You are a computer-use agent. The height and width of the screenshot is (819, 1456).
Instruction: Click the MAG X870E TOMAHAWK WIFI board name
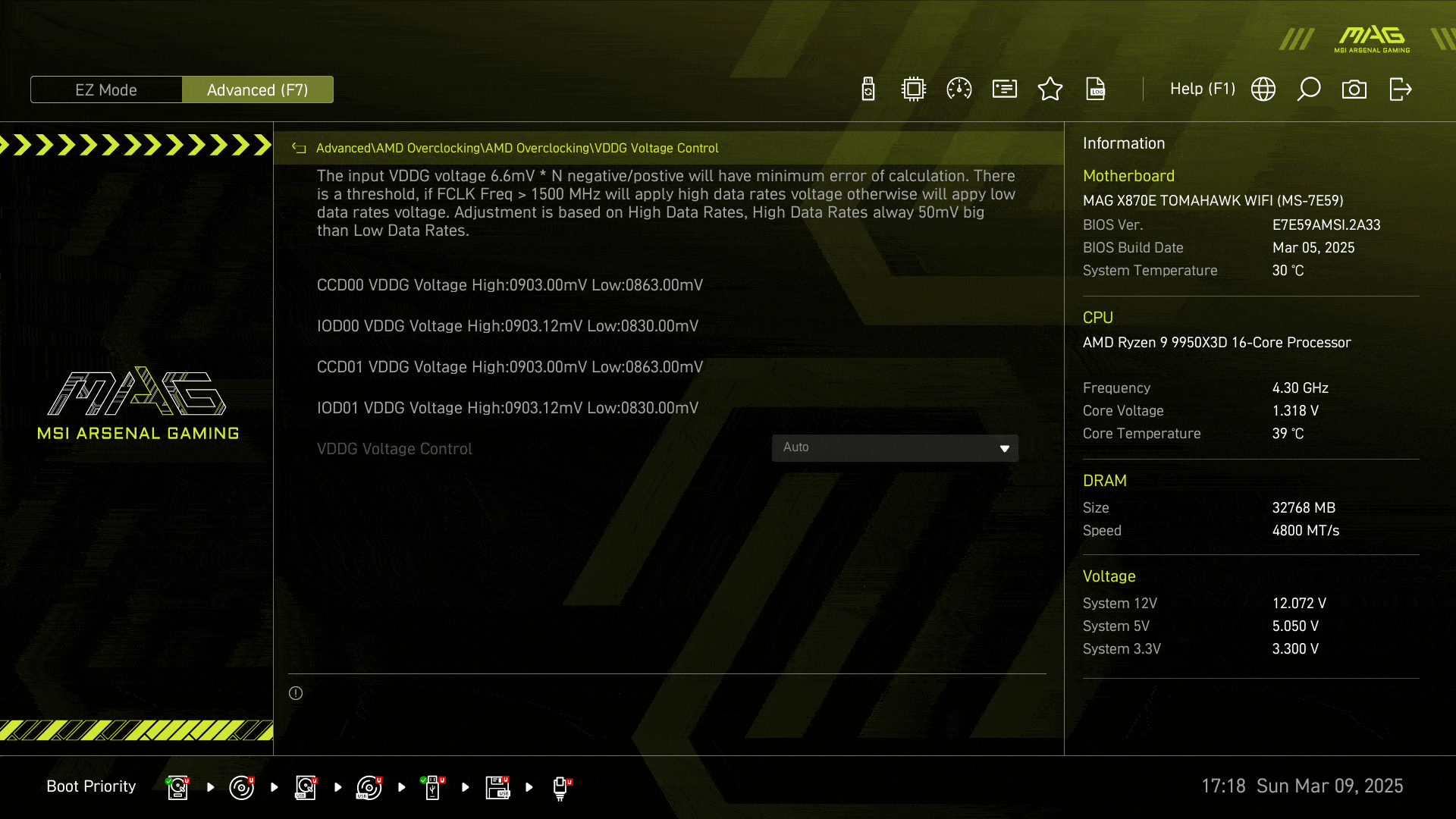[1213, 201]
